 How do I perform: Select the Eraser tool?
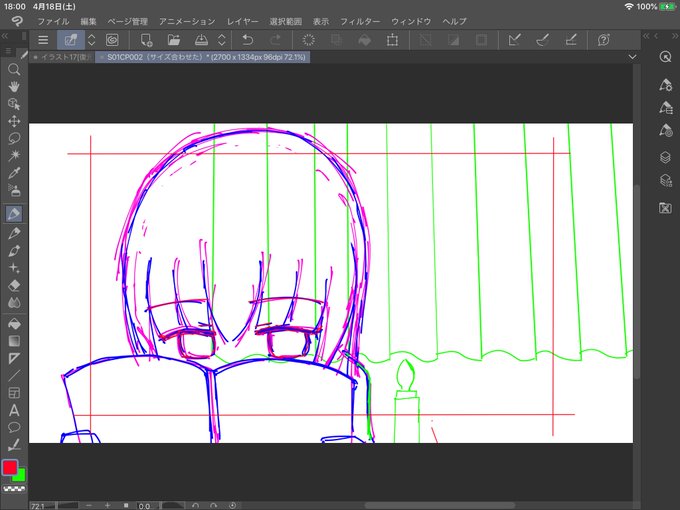pos(14,285)
